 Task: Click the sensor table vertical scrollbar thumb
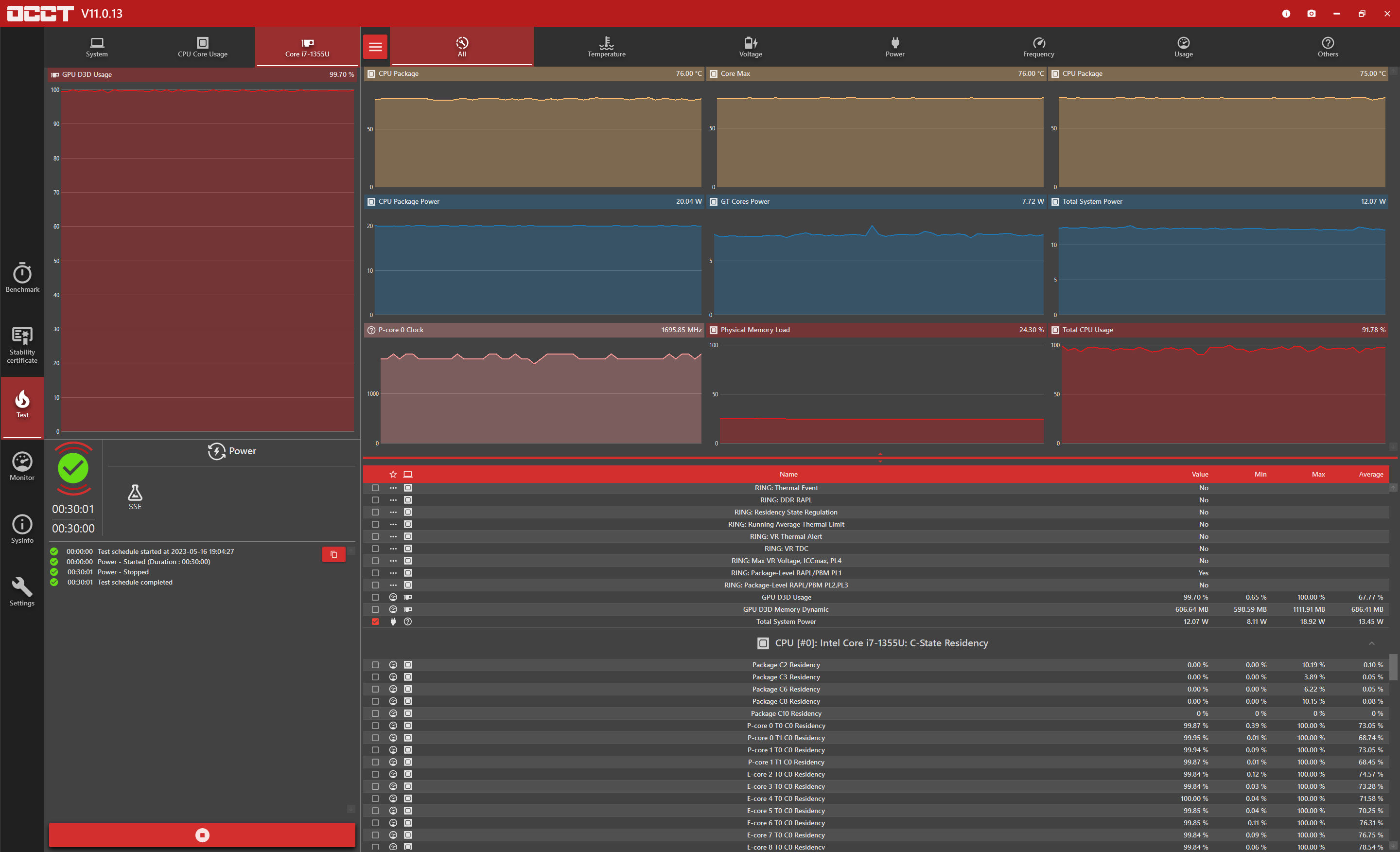coord(1393,667)
